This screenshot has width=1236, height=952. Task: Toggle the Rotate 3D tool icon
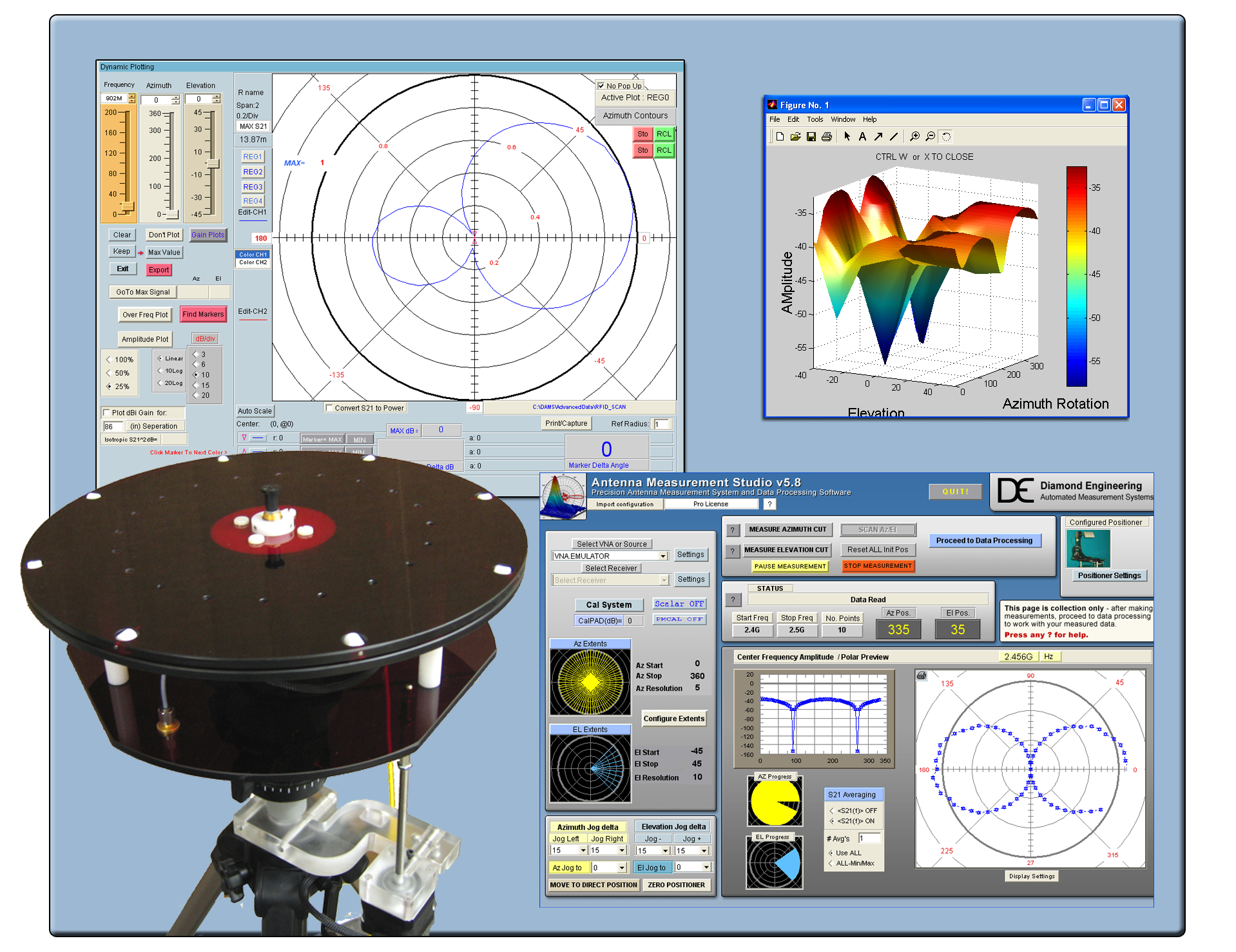[946, 137]
